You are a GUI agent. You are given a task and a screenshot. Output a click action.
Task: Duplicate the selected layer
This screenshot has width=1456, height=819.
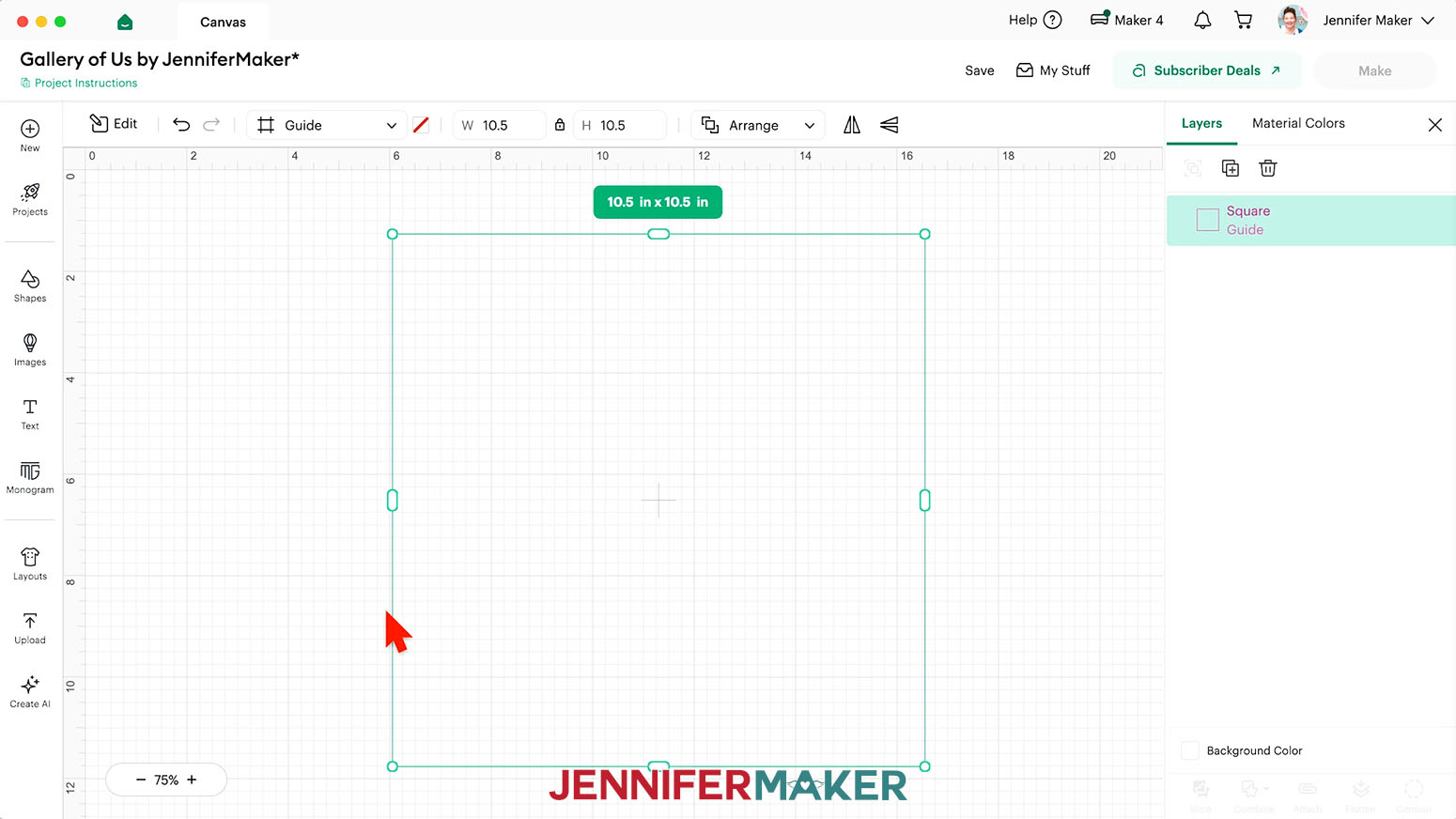pos(1231,168)
